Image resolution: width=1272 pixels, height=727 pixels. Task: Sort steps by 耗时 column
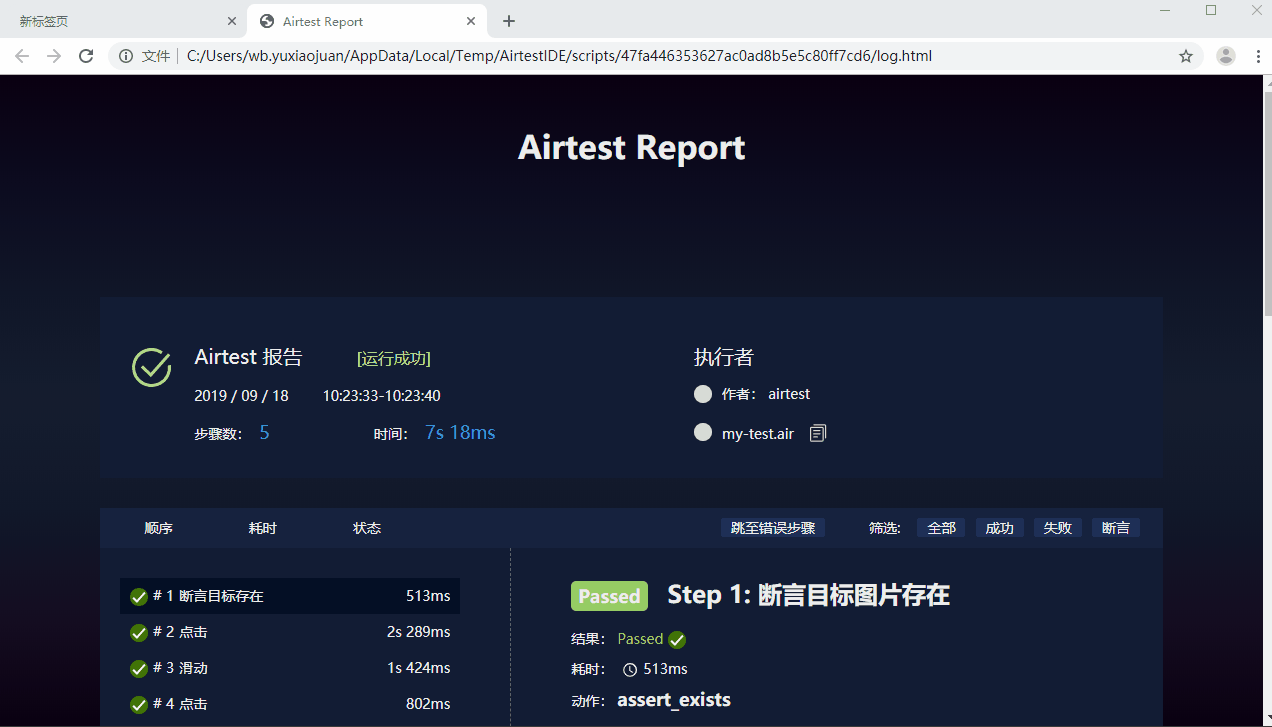[263, 528]
